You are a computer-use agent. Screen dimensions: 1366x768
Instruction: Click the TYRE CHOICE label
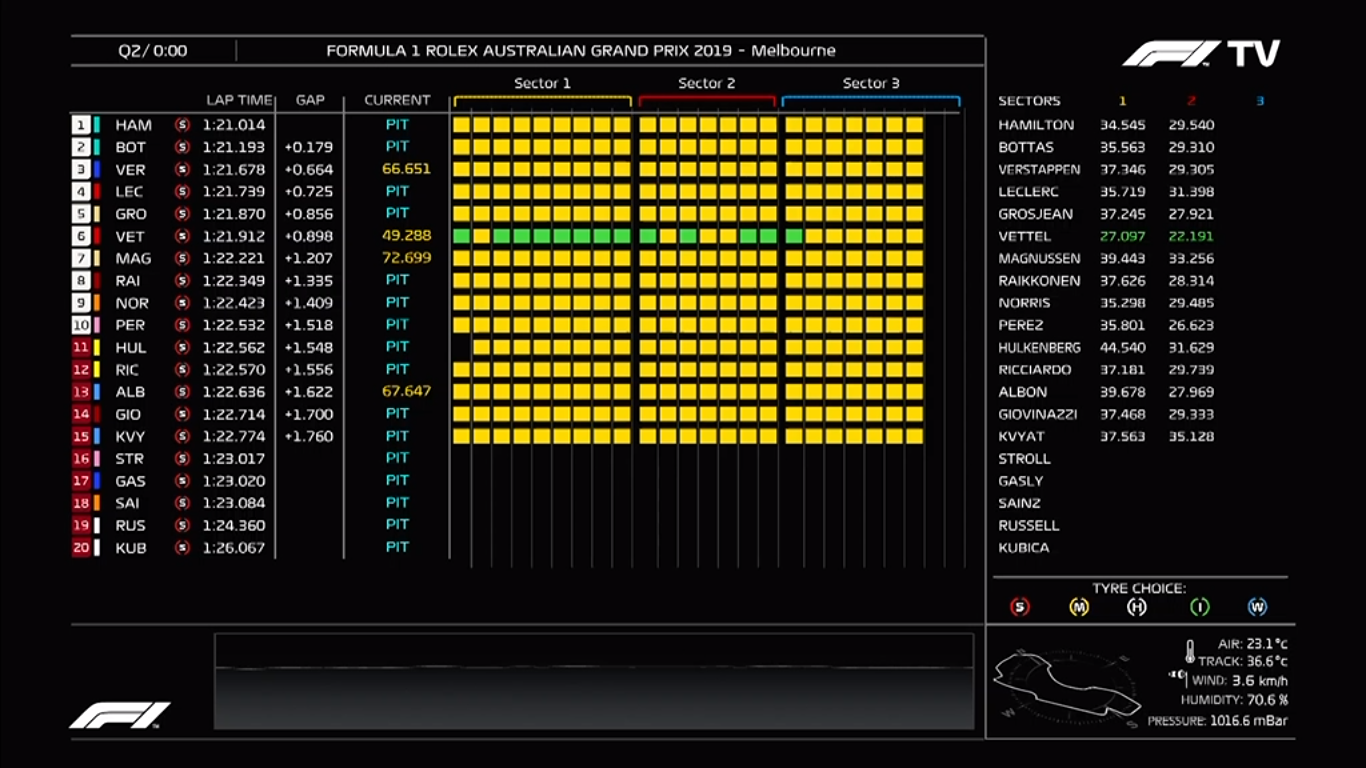tap(1139, 588)
